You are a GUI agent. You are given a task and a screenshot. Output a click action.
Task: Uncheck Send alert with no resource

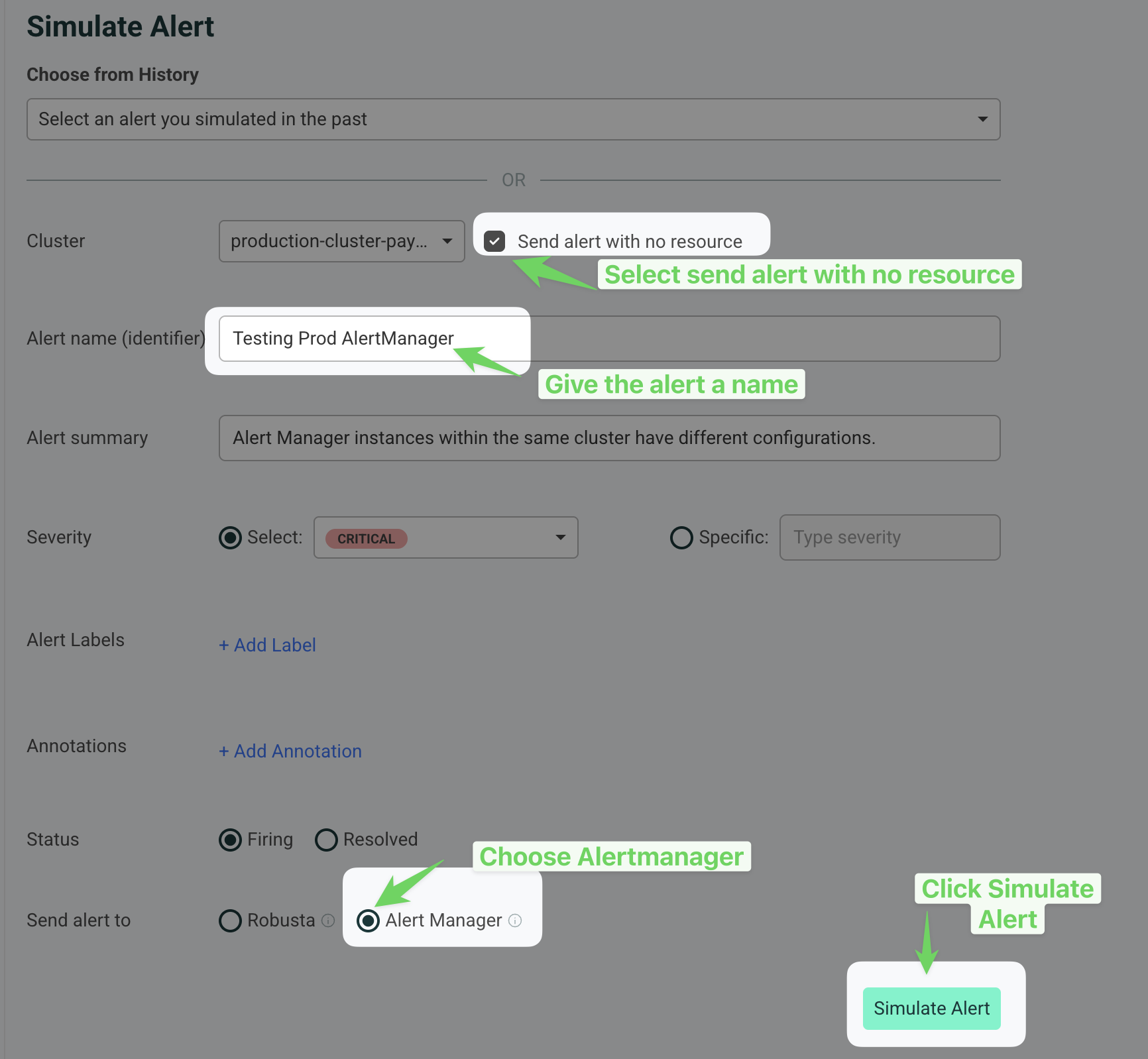click(494, 241)
